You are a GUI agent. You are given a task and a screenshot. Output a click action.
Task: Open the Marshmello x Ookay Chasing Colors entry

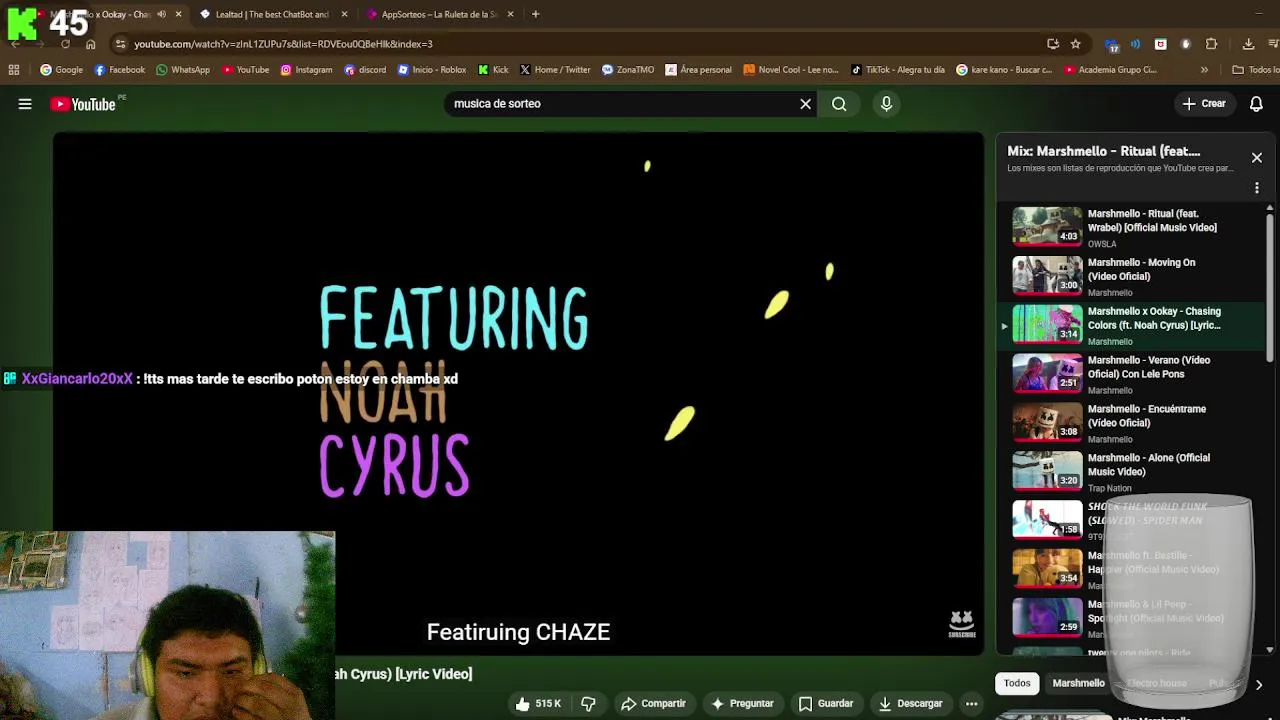1130,325
